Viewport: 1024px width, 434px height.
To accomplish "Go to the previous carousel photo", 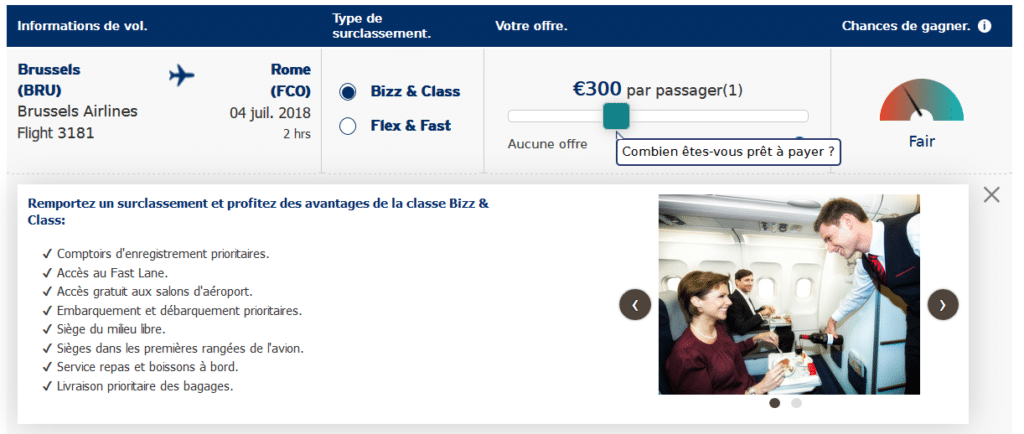I will pyautogui.click(x=635, y=304).
